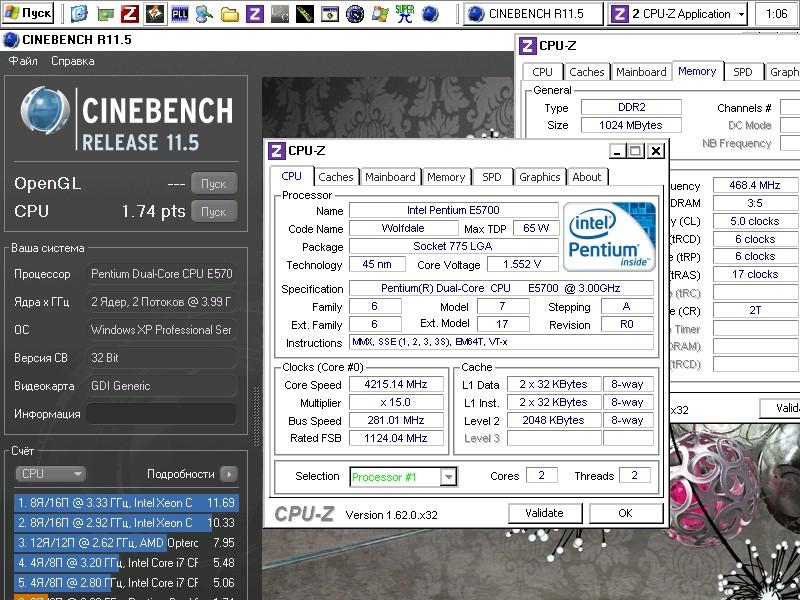800x600 pixels.
Task: Run the OpenGL test with Пуск
Action: 214,184
